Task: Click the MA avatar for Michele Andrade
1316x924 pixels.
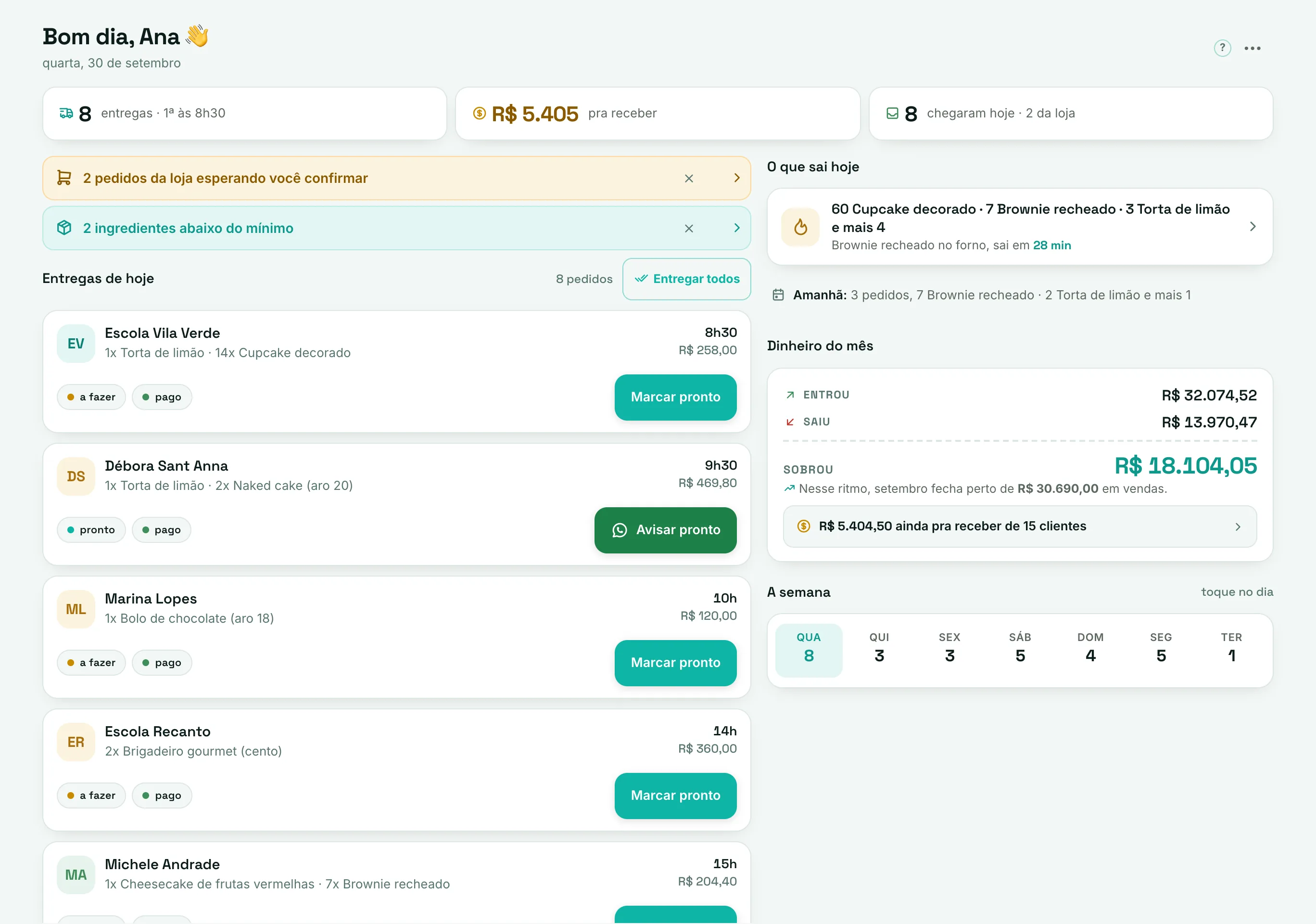Action: click(76, 875)
